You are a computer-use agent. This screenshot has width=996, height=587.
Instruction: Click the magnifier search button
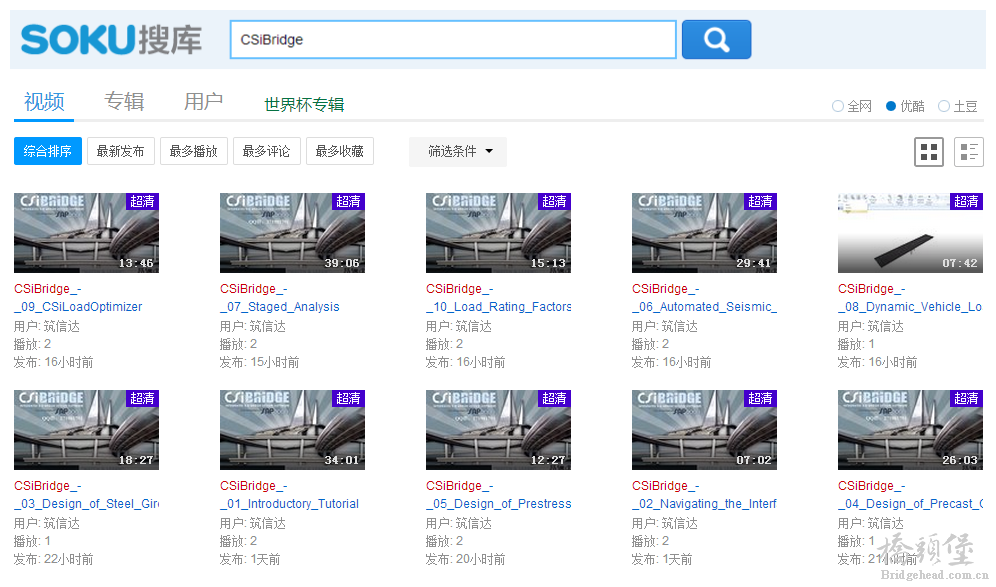point(717,39)
